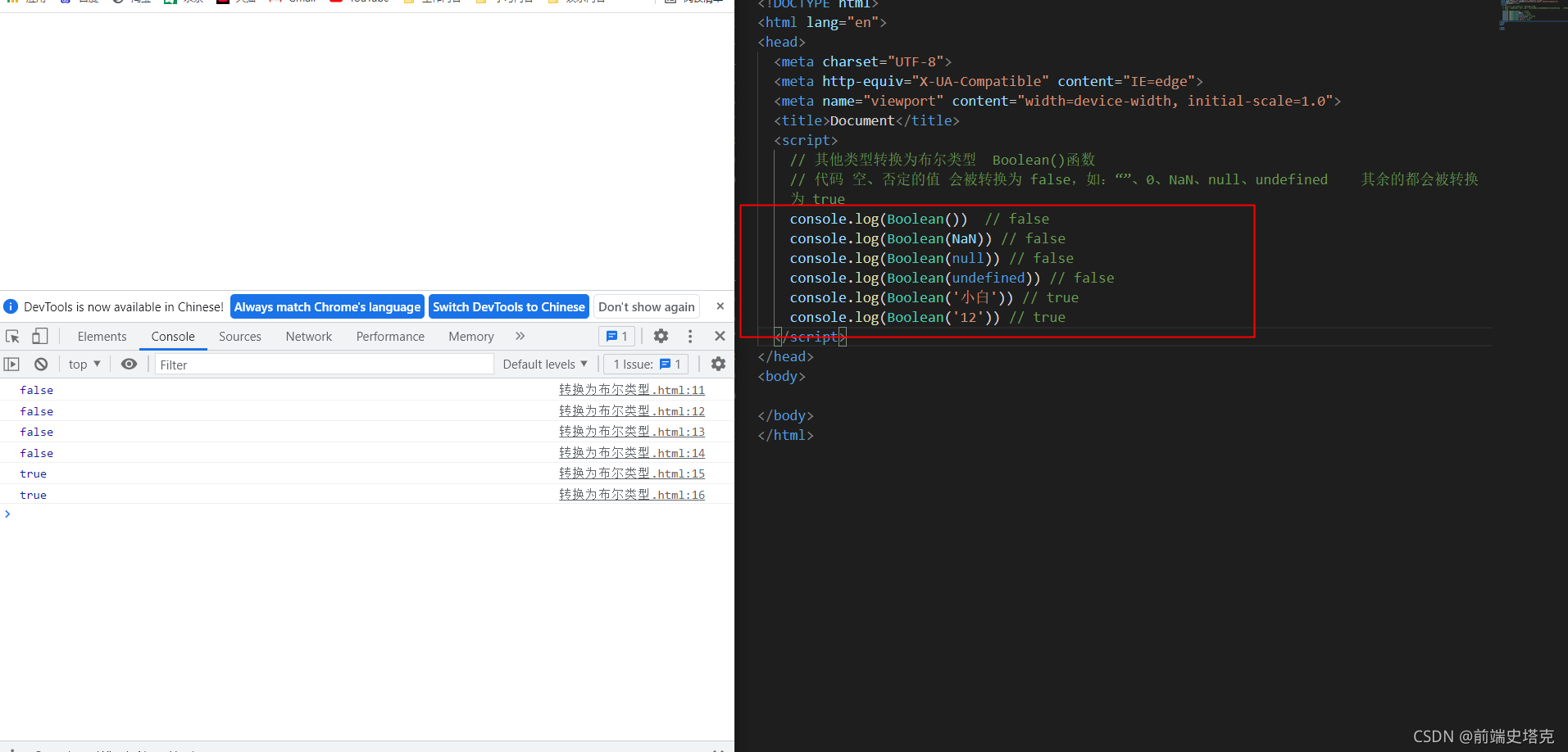Click the meta charset UTF-8 line
This screenshot has width=1568, height=752.
point(863,61)
